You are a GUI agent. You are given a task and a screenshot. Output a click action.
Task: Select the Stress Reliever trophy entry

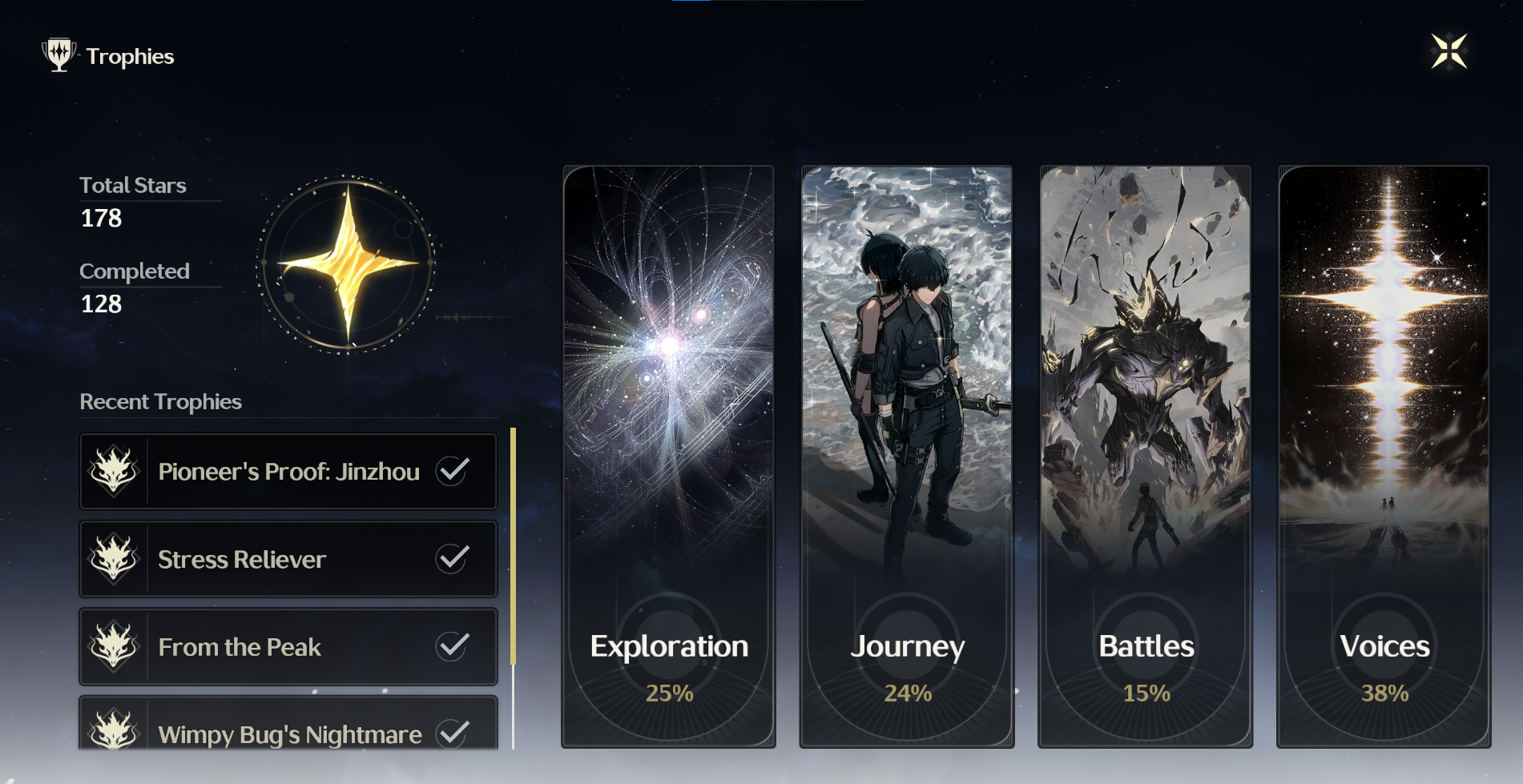click(x=288, y=559)
